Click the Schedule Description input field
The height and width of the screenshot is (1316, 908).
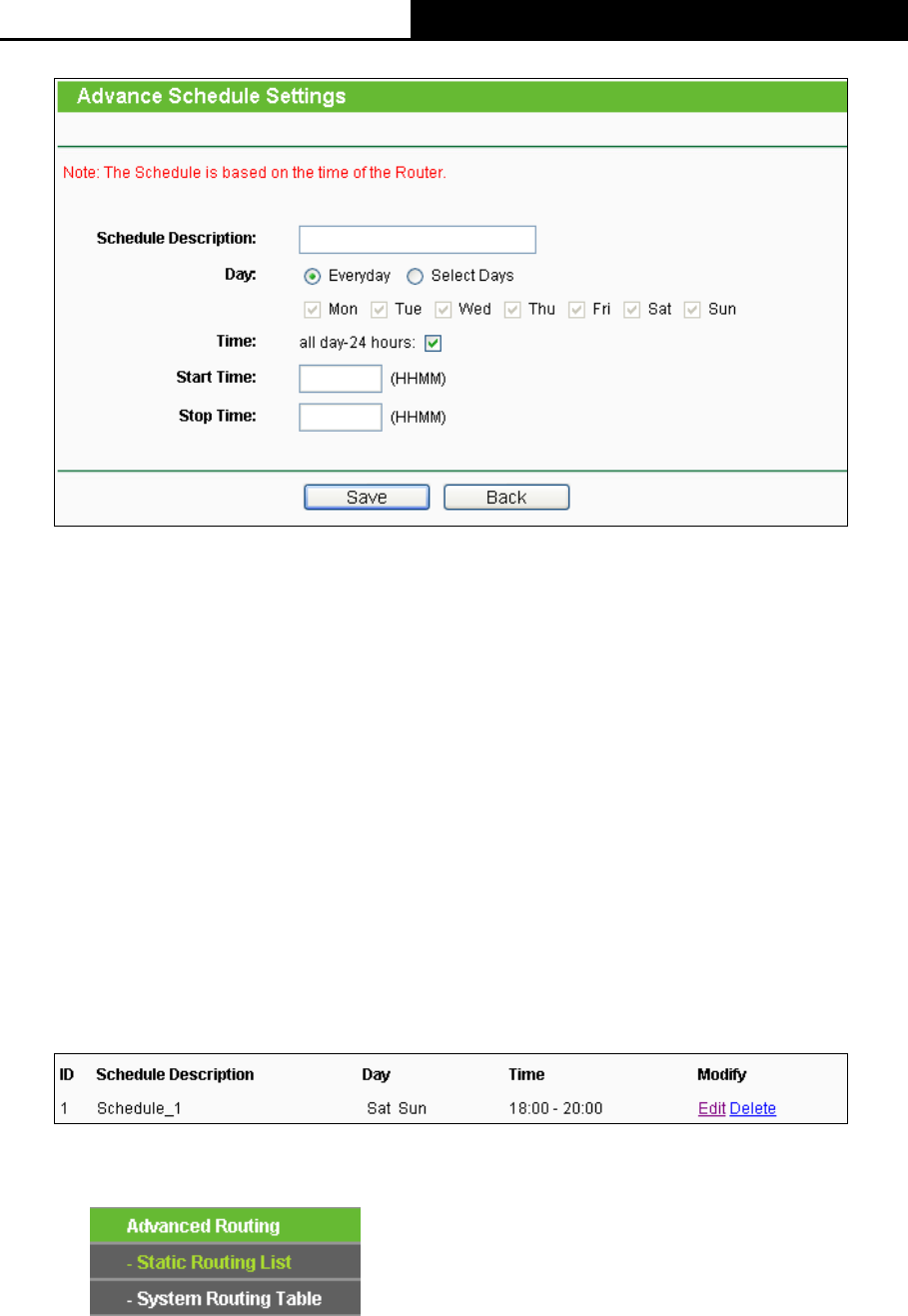(418, 240)
